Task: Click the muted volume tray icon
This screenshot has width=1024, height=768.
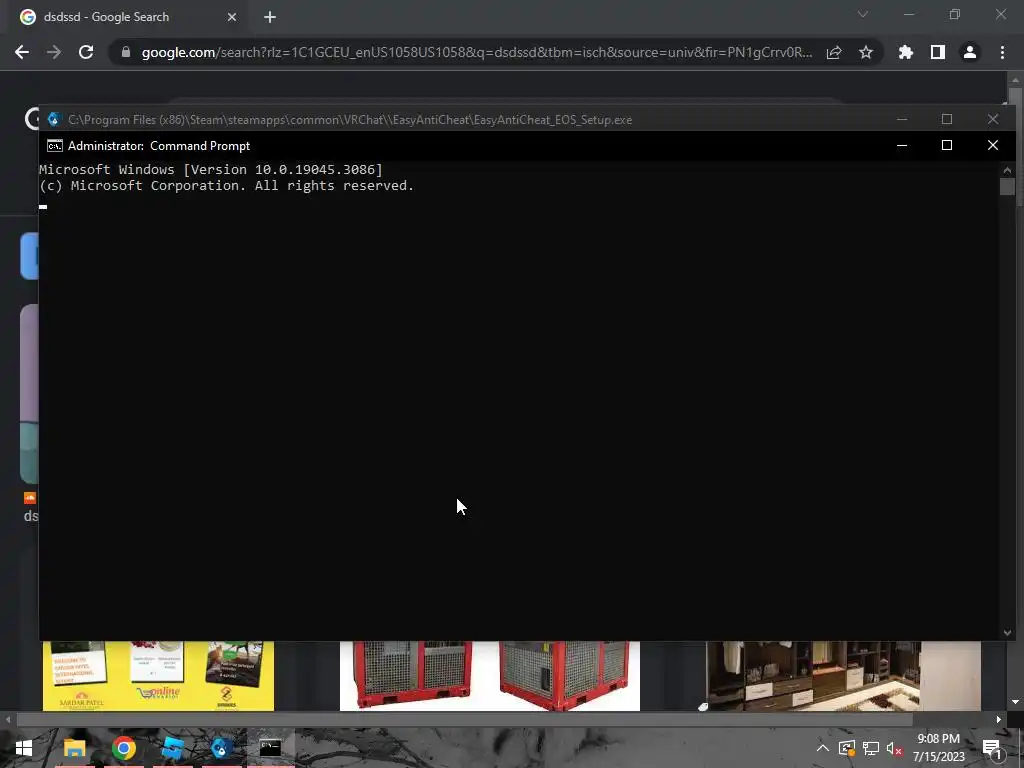Action: pos(895,748)
